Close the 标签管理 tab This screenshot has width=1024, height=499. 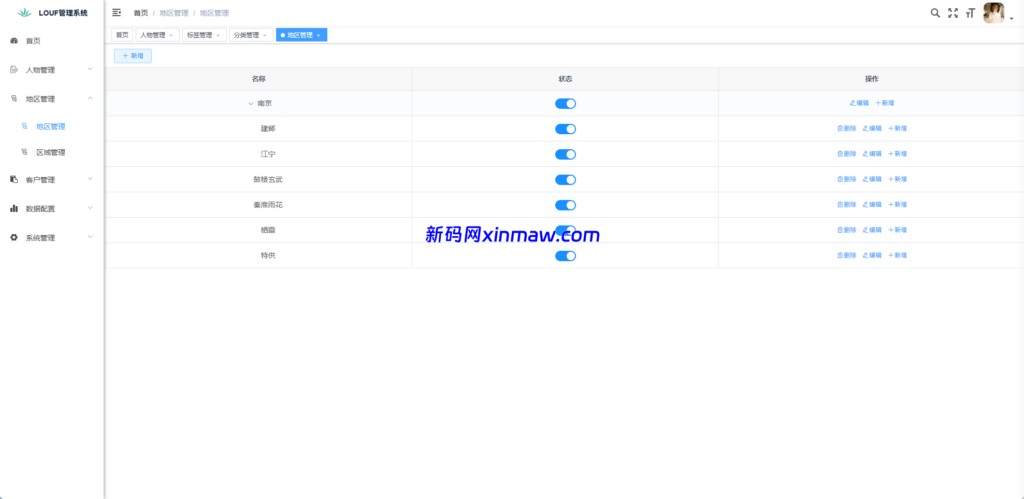click(x=217, y=35)
